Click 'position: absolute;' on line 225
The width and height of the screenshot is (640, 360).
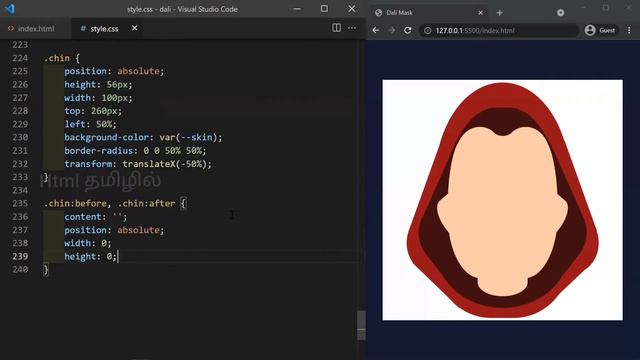(x=114, y=71)
